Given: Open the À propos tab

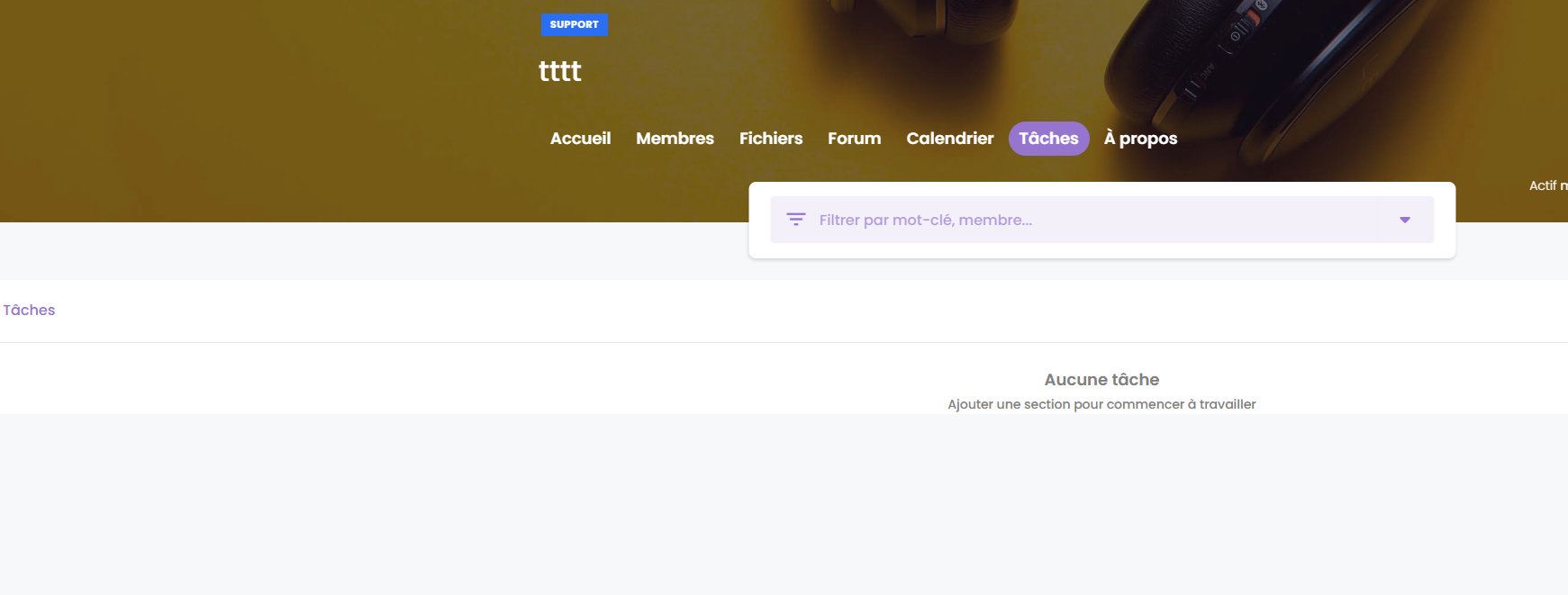Looking at the screenshot, I should 1140,139.
